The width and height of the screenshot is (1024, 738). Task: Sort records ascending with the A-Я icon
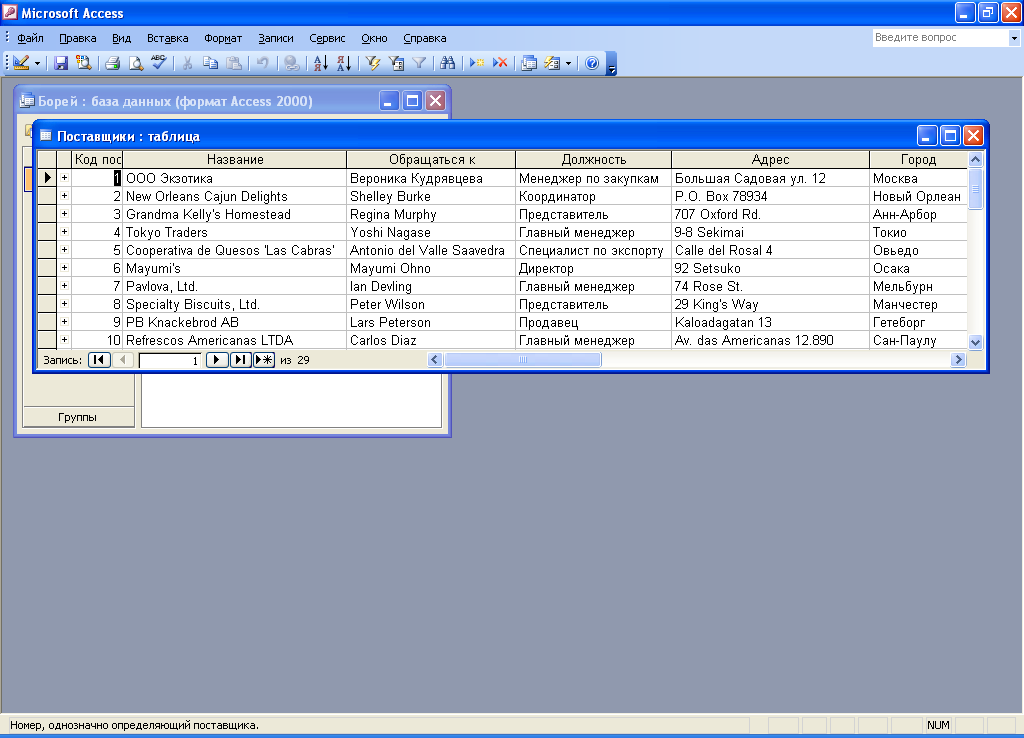[321, 63]
